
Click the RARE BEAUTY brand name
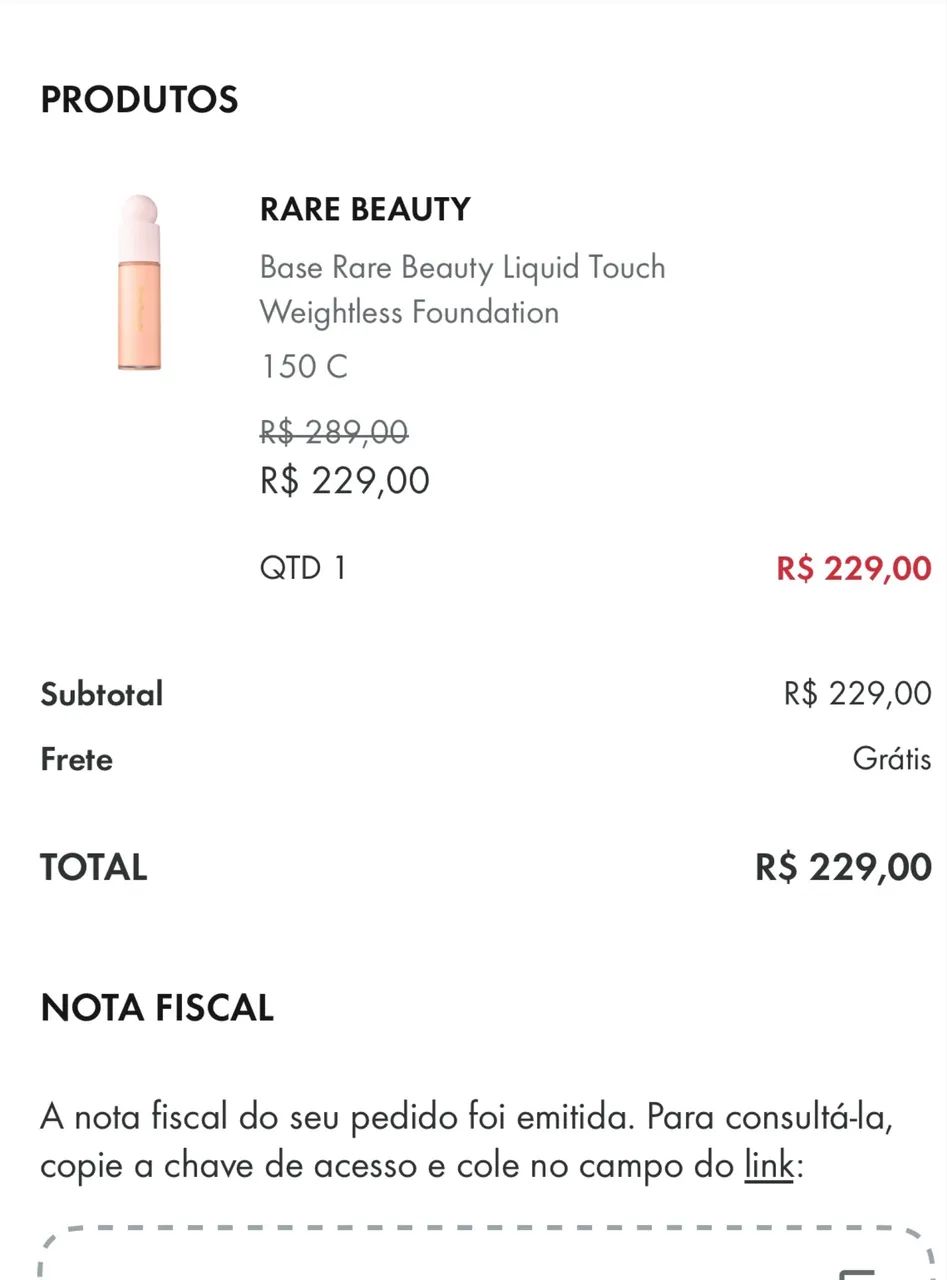point(365,209)
